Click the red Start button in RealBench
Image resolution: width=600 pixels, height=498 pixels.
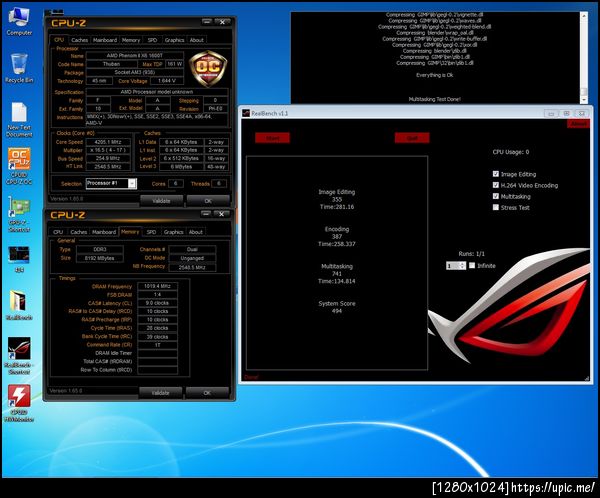click(x=272, y=138)
